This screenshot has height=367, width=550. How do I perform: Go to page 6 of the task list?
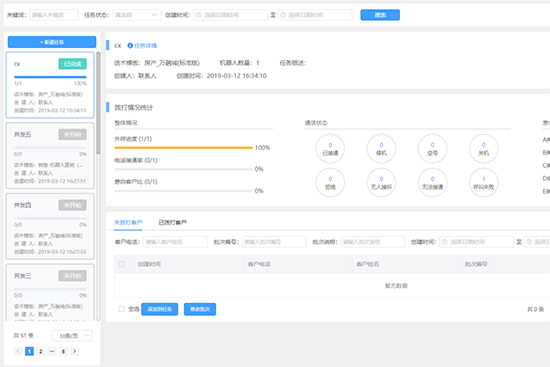tap(63, 351)
